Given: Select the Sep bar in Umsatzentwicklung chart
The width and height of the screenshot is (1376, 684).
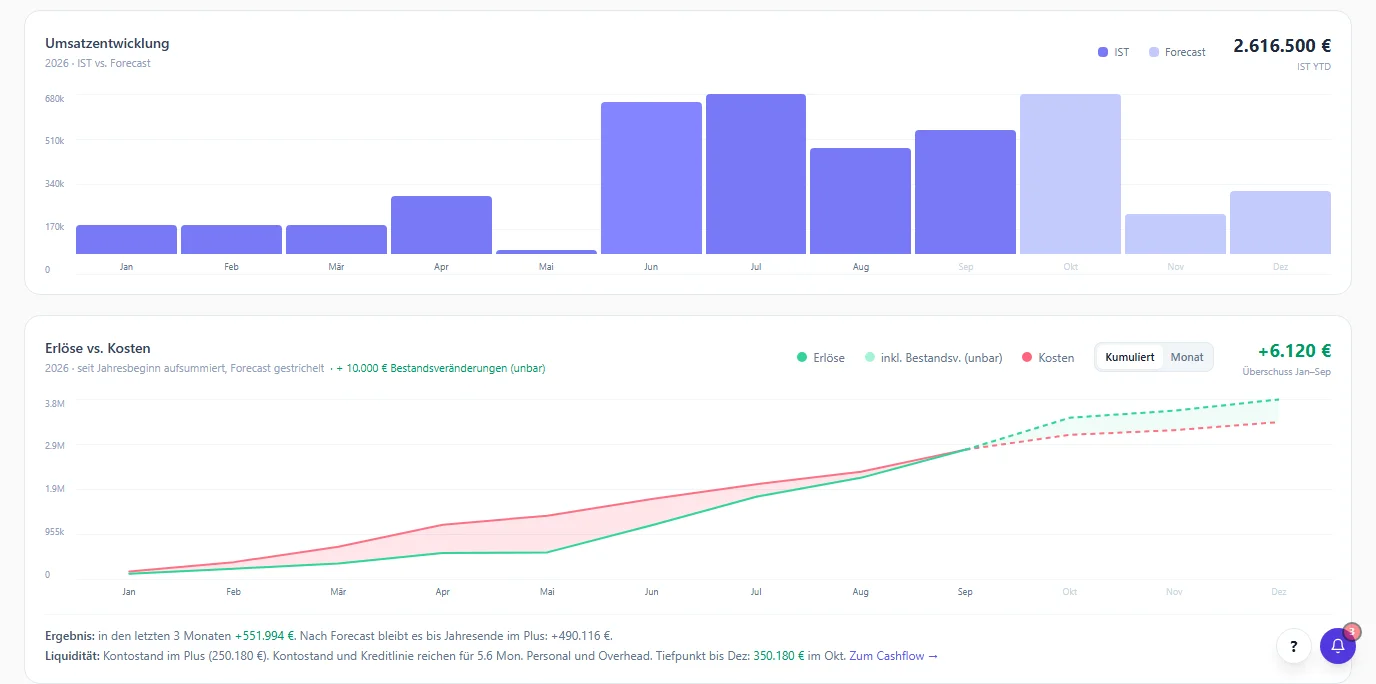Looking at the screenshot, I should (x=965, y=192).
